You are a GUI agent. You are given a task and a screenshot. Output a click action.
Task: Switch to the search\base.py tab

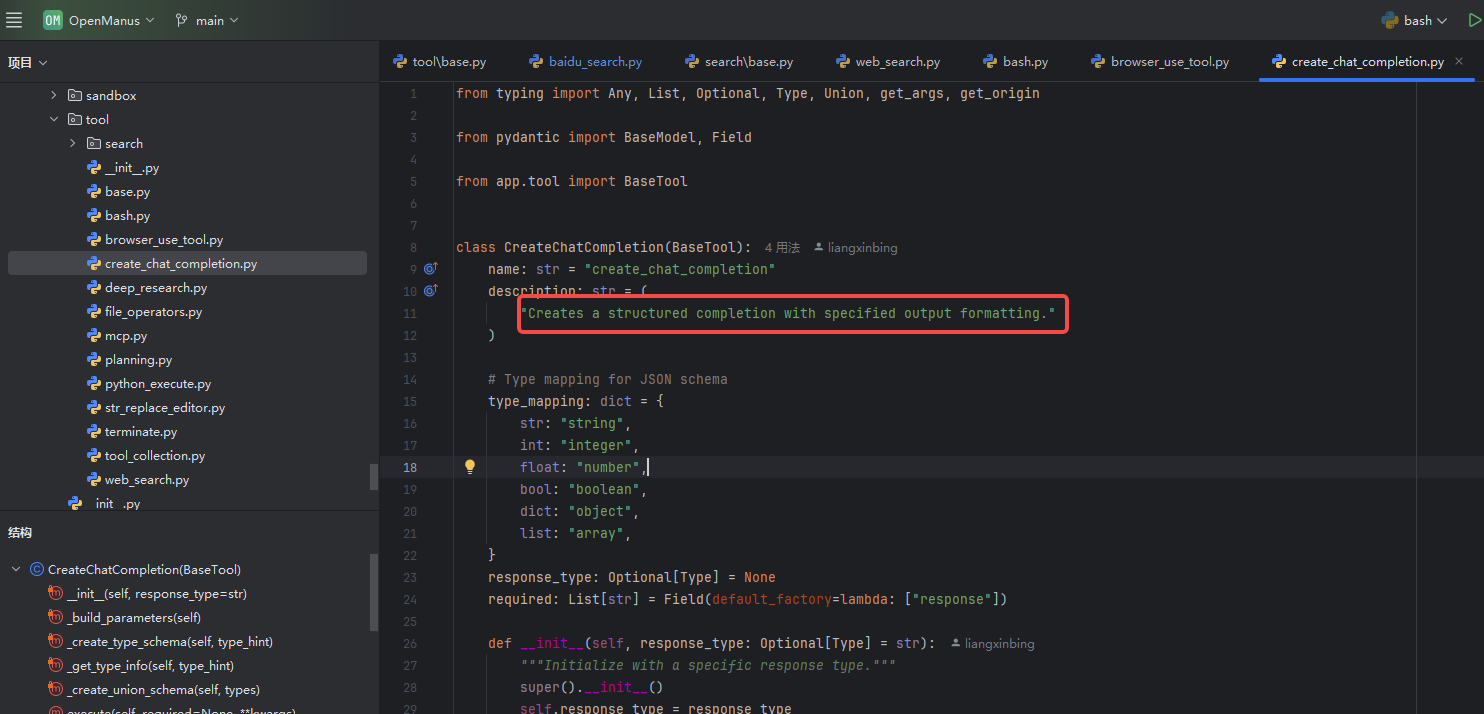pyautogui.click(x=739, y=62)
